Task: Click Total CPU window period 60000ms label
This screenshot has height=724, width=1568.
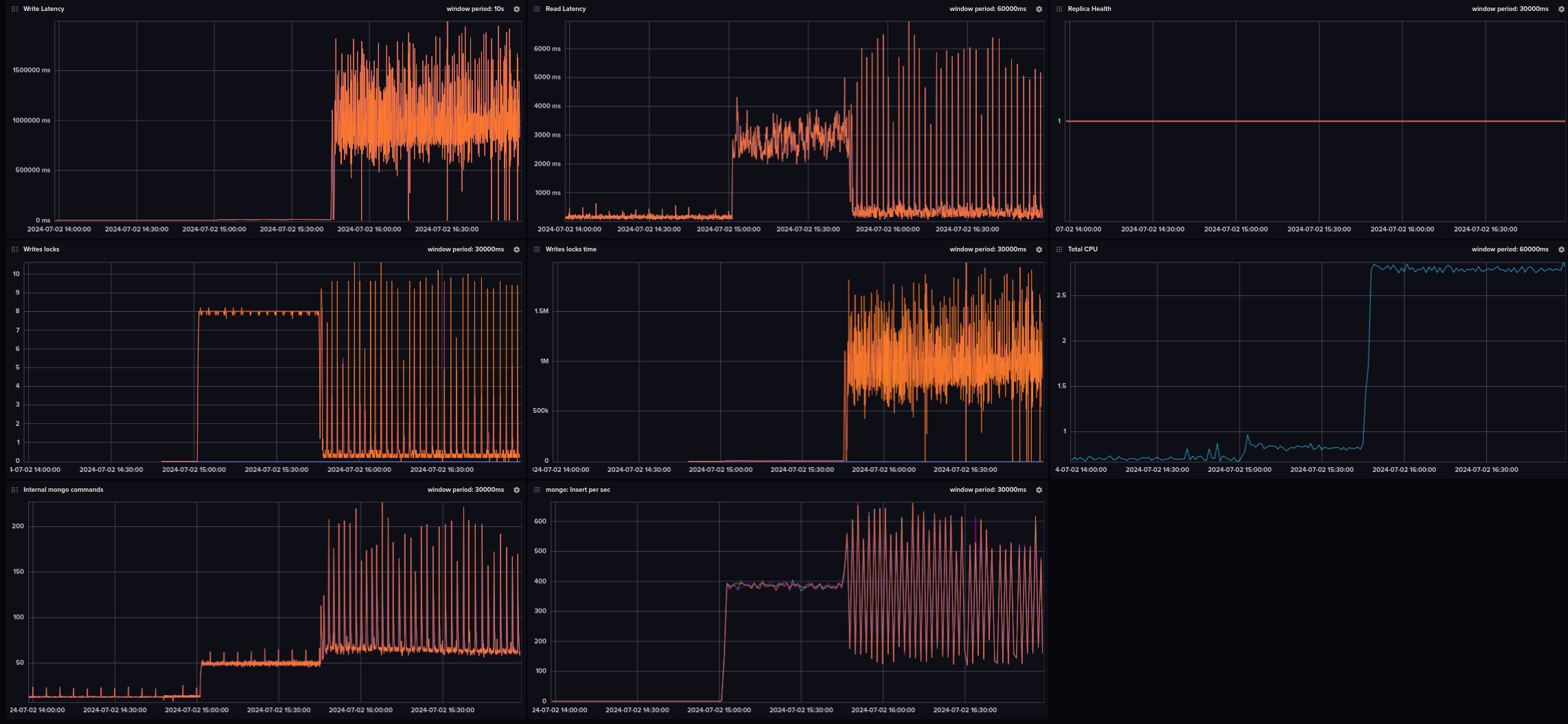Action: click(1510, 249)
